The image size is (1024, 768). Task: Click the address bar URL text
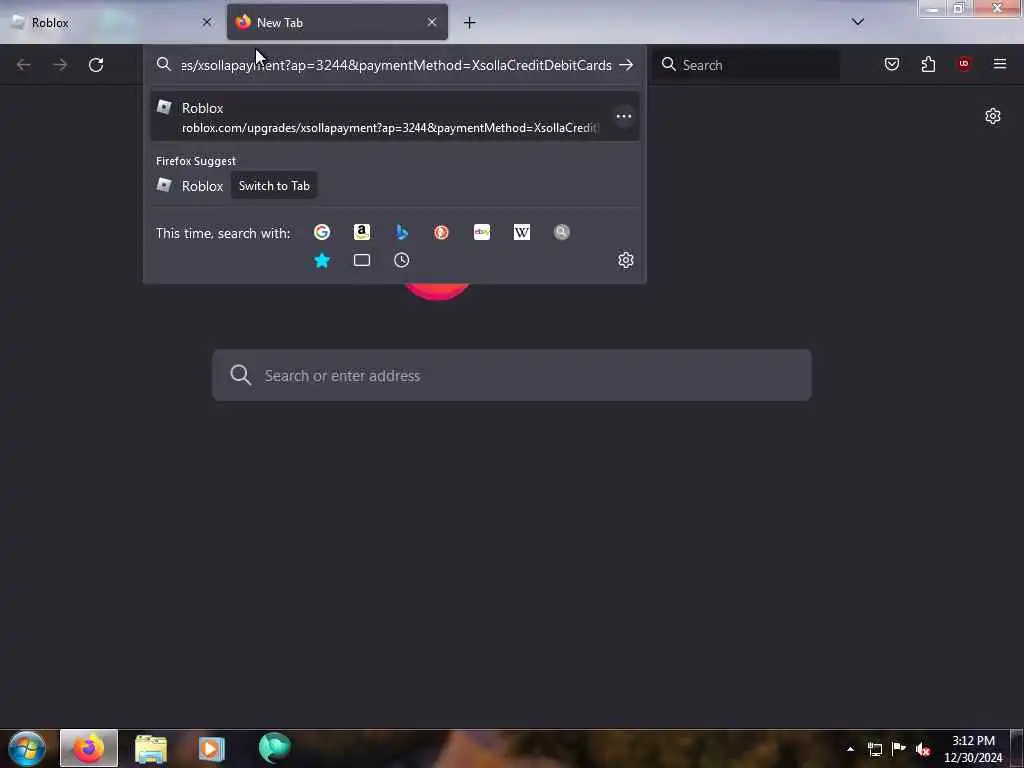(396, 65)
